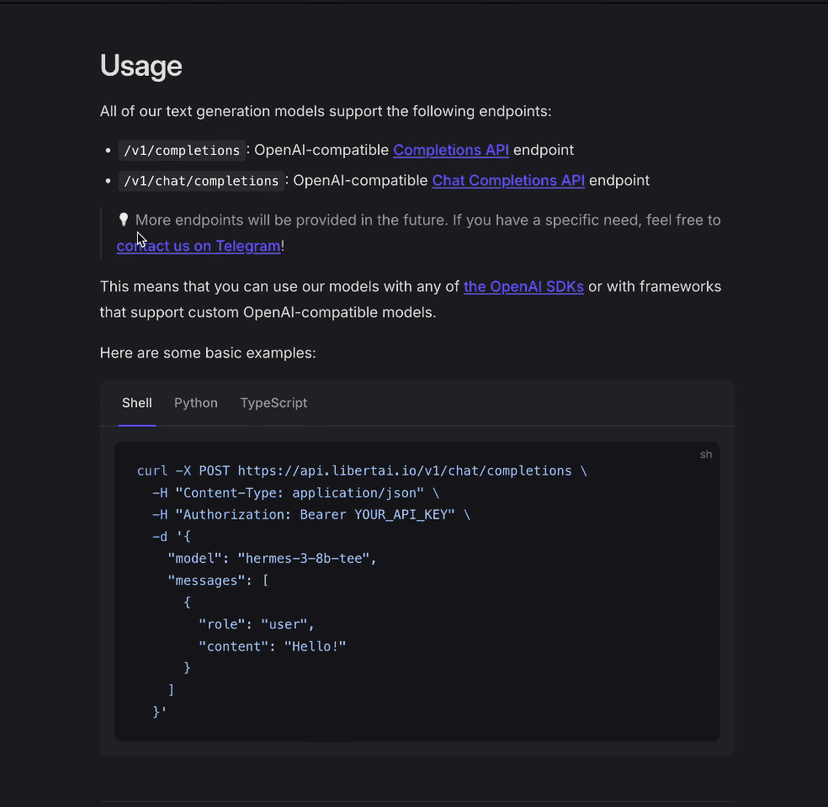Follow the contact us on Telegram link
This screenshot has width=828, height=807.
click(198, 246)
